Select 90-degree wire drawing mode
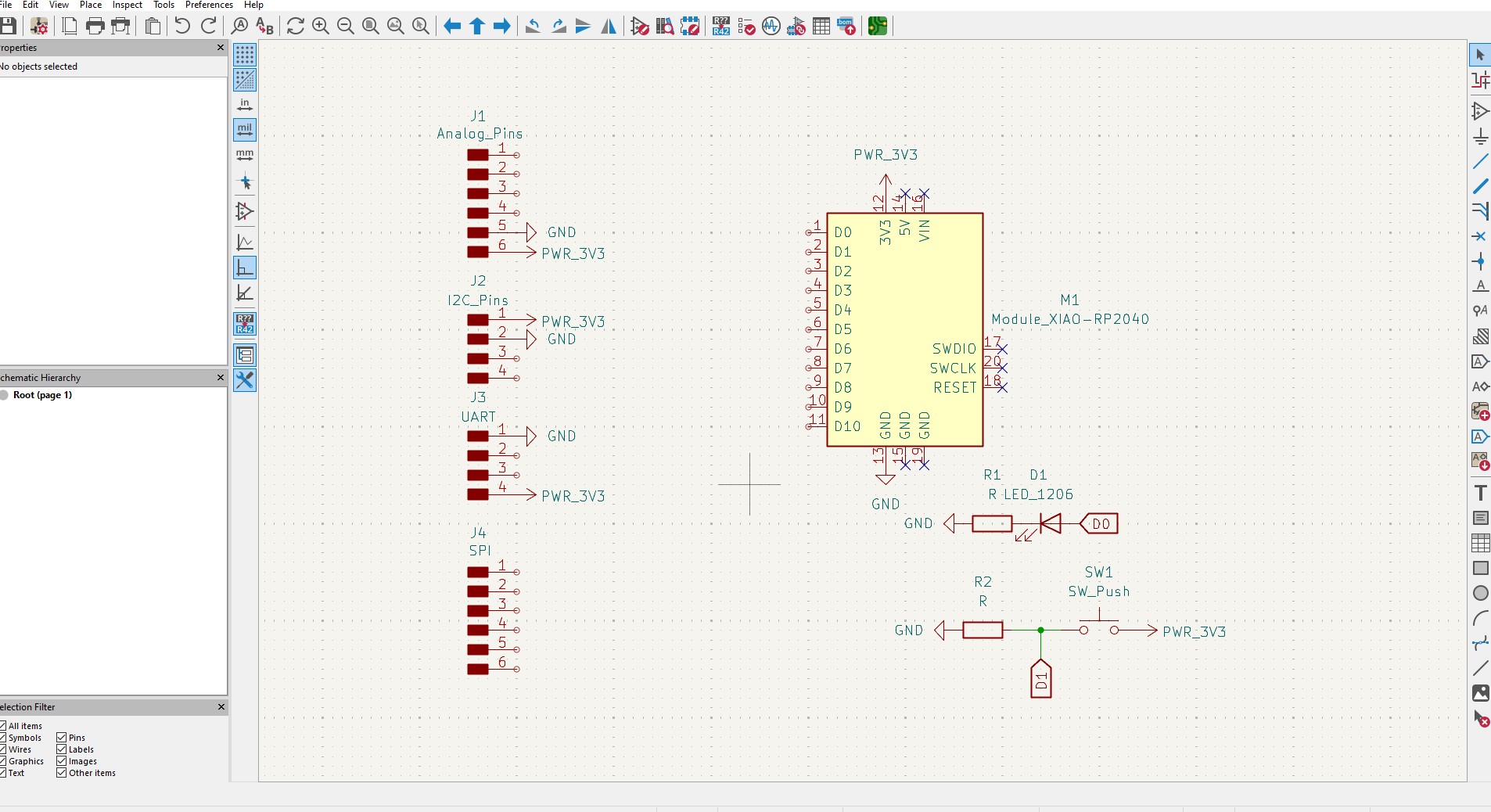Screen dimensions: 1491x812 click(x=245, y=268)
